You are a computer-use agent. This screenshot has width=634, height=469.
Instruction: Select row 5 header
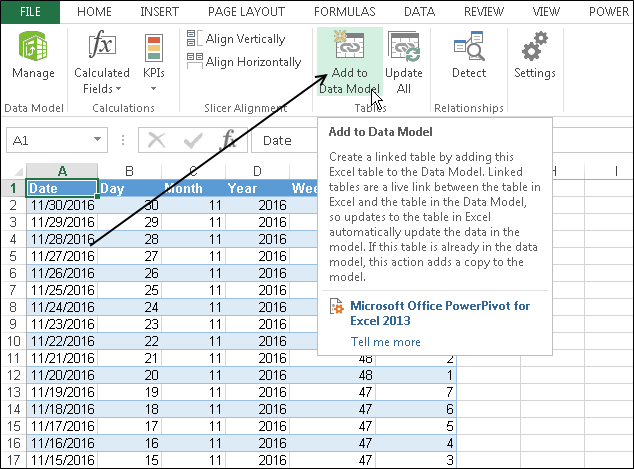click(x=13, y=256)
